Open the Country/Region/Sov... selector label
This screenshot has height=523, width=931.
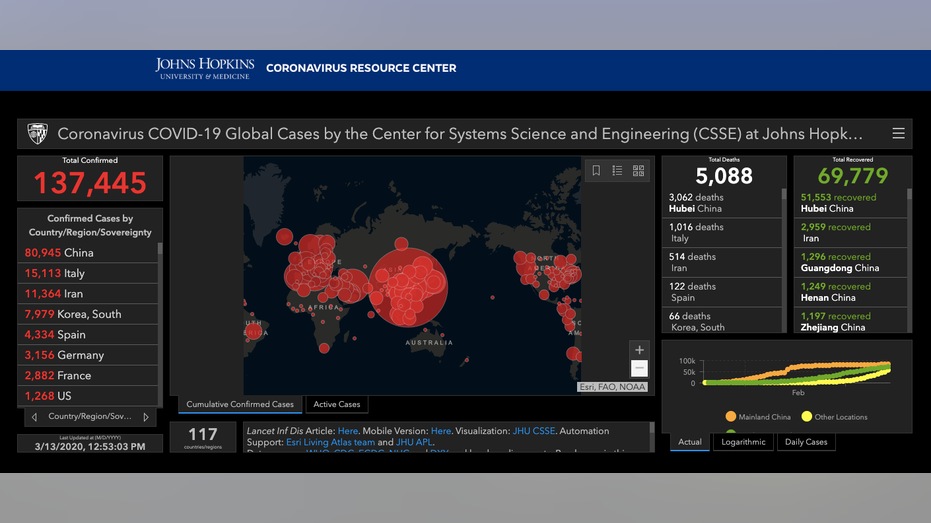click(90, 417)
